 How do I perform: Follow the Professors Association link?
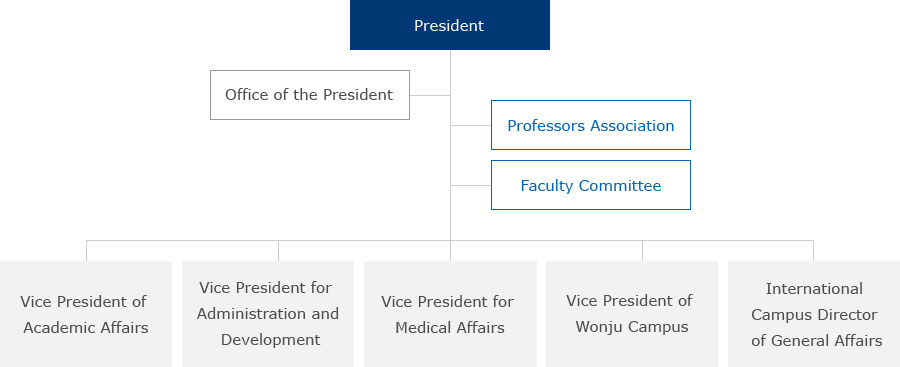click(x=591, y=125)
